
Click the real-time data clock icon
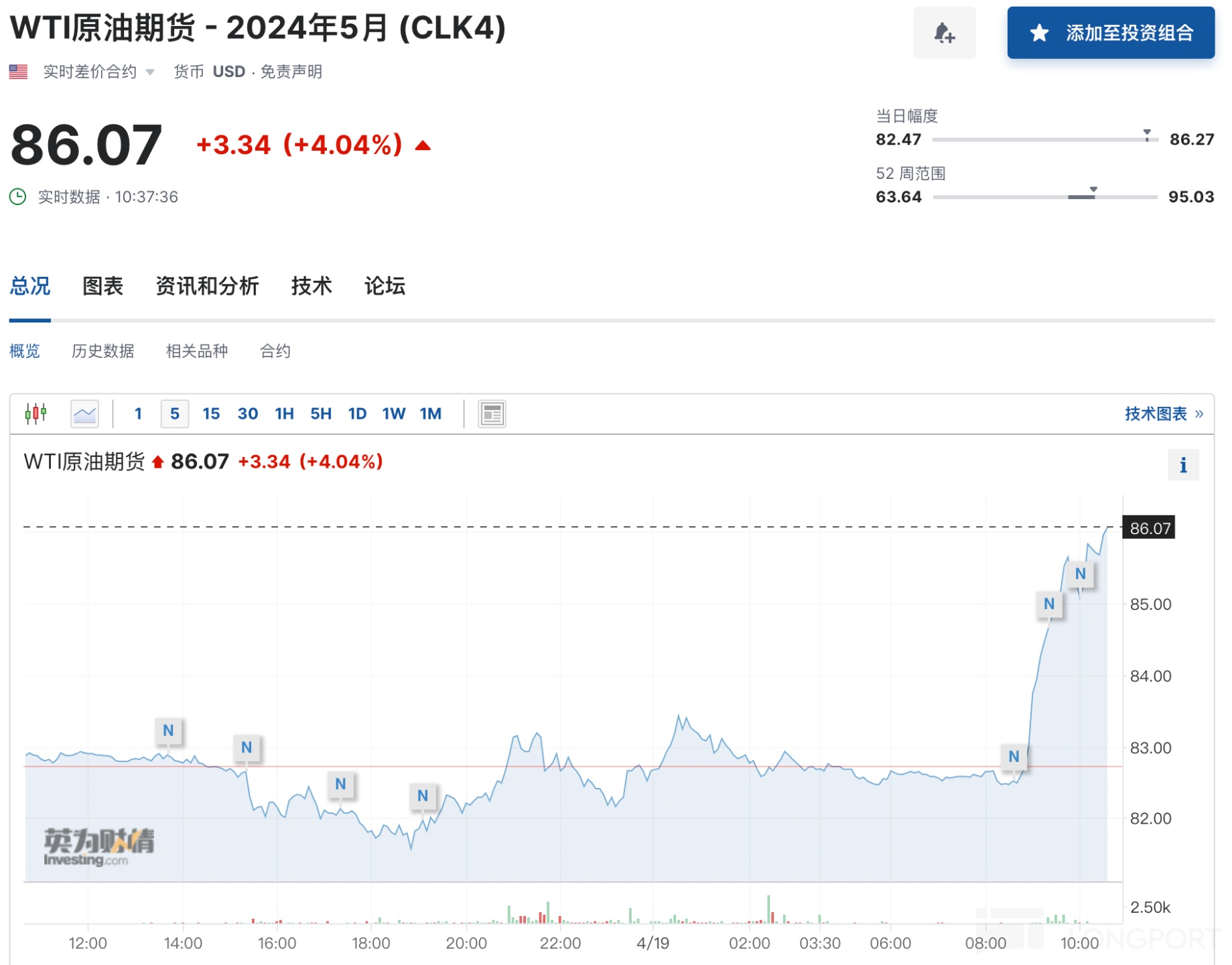[17, 197]
